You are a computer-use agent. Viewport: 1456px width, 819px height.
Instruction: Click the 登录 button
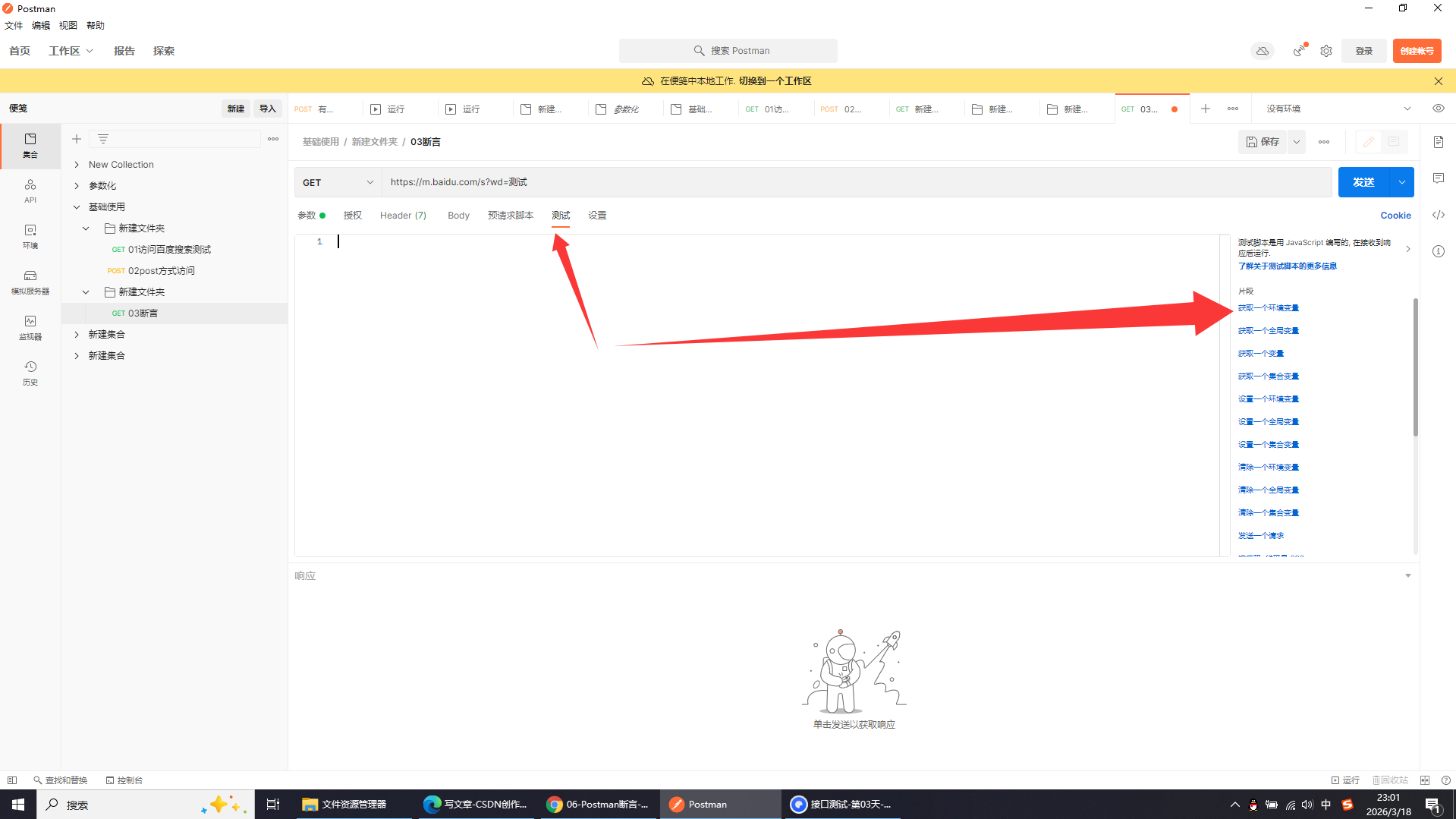click(1364, 51)
